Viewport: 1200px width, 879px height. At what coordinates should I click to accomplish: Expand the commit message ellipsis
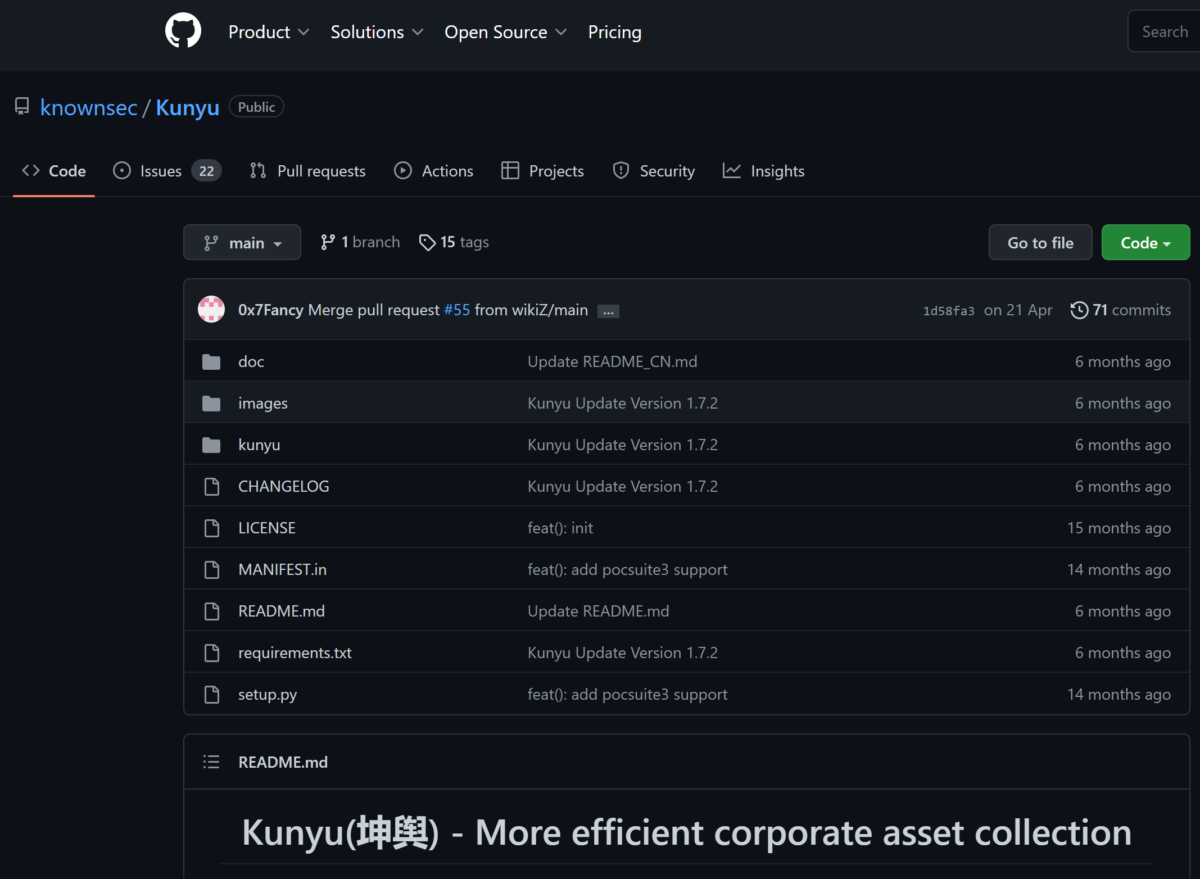[608, 310]
